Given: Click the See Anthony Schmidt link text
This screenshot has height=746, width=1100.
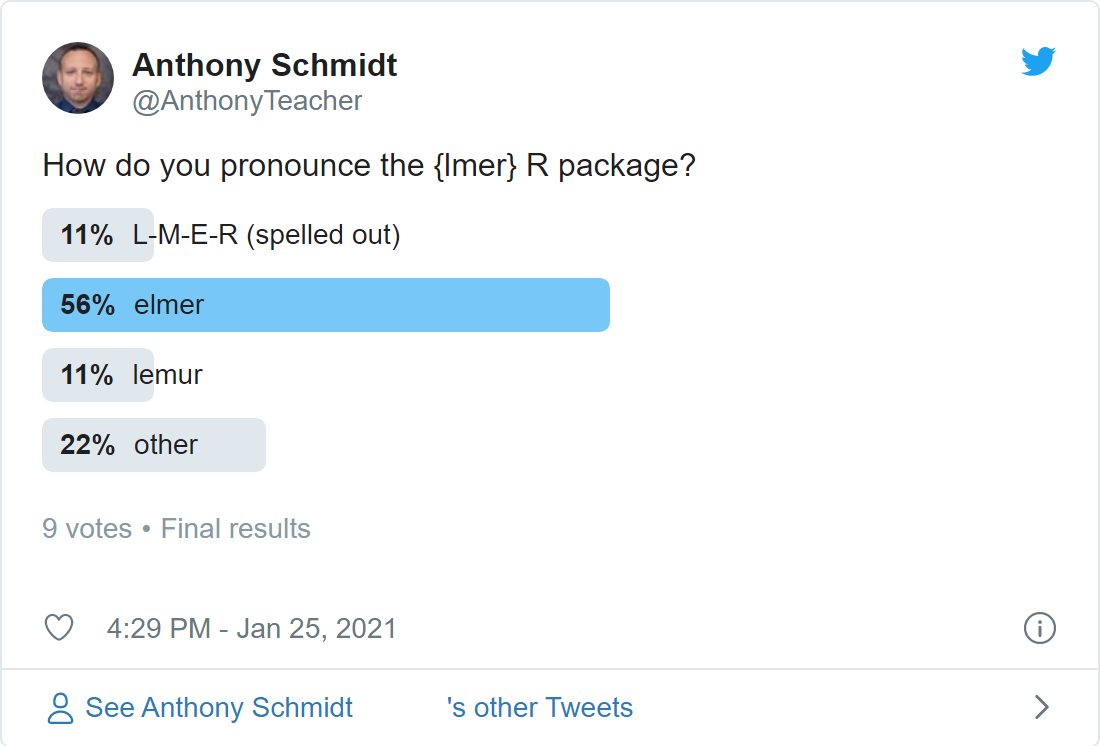Looking at the screenshot, I should point(219,707).
